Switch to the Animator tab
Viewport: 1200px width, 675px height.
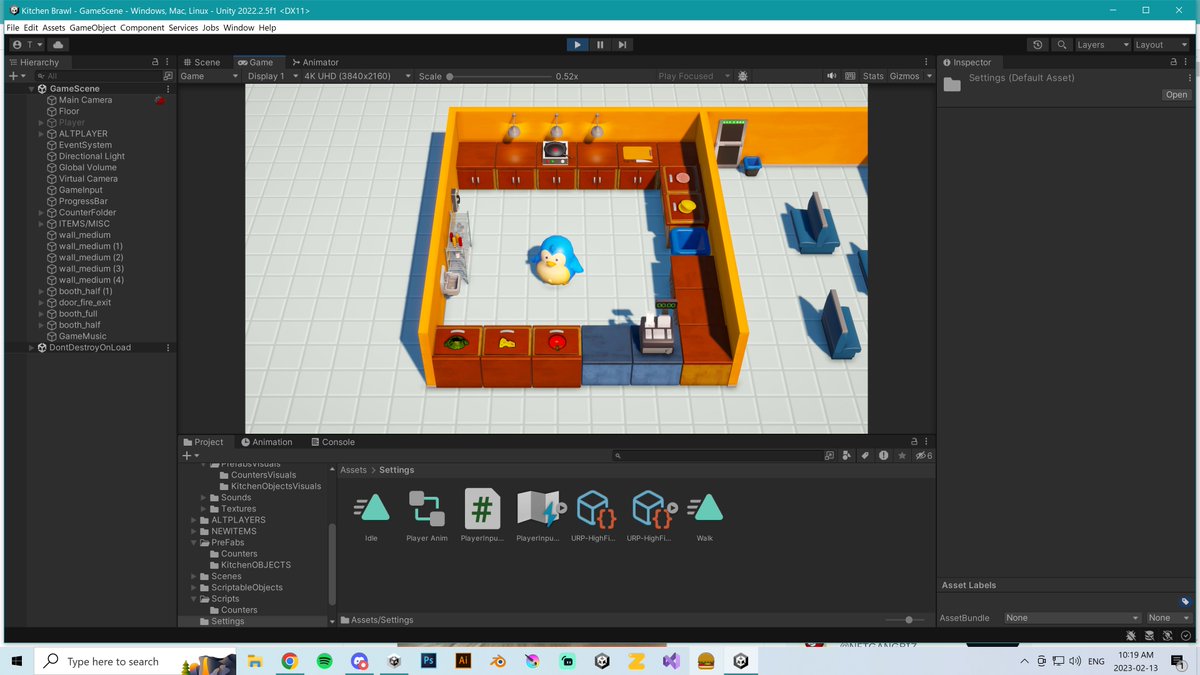coord(315,62)
